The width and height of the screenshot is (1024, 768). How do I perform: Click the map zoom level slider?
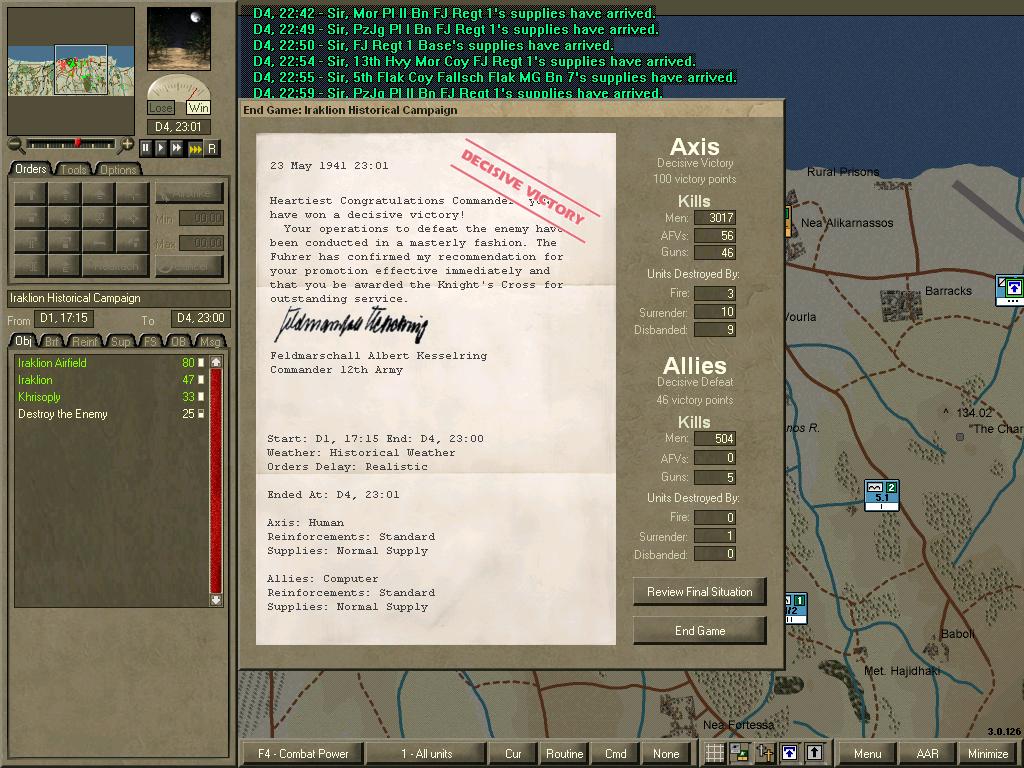tap(71, 144)
